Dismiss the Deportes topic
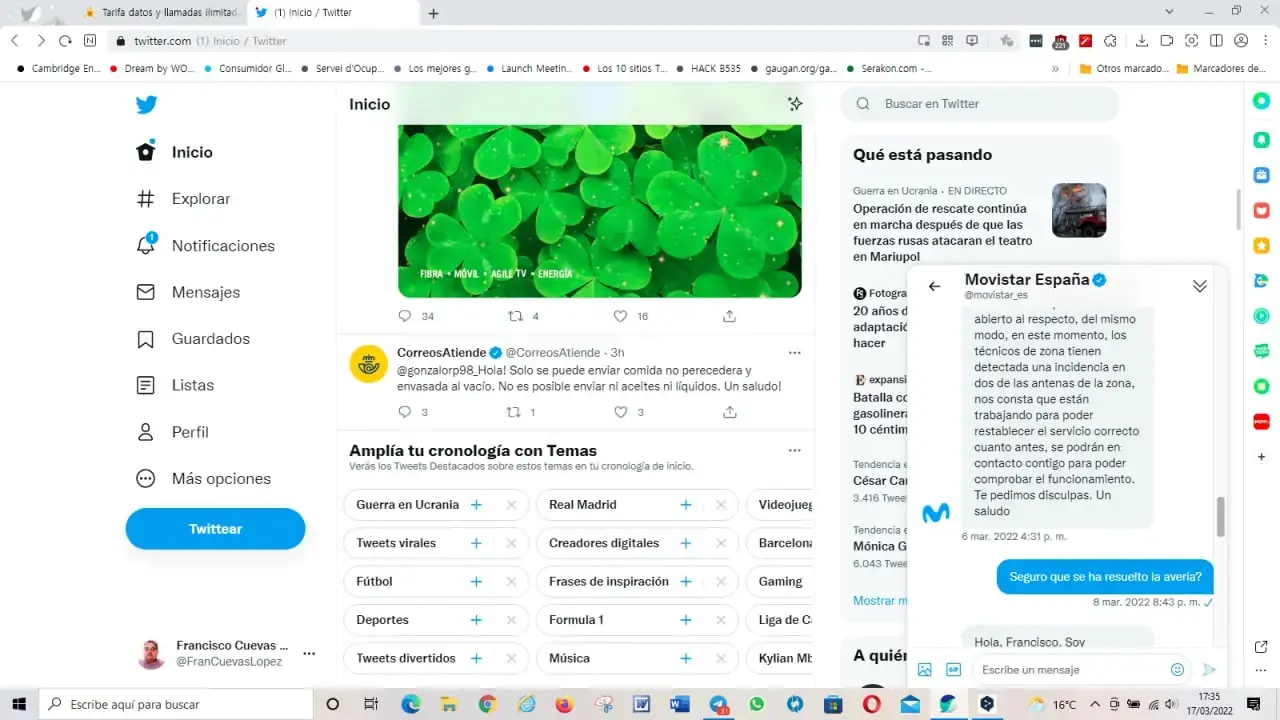 point(512,620)
